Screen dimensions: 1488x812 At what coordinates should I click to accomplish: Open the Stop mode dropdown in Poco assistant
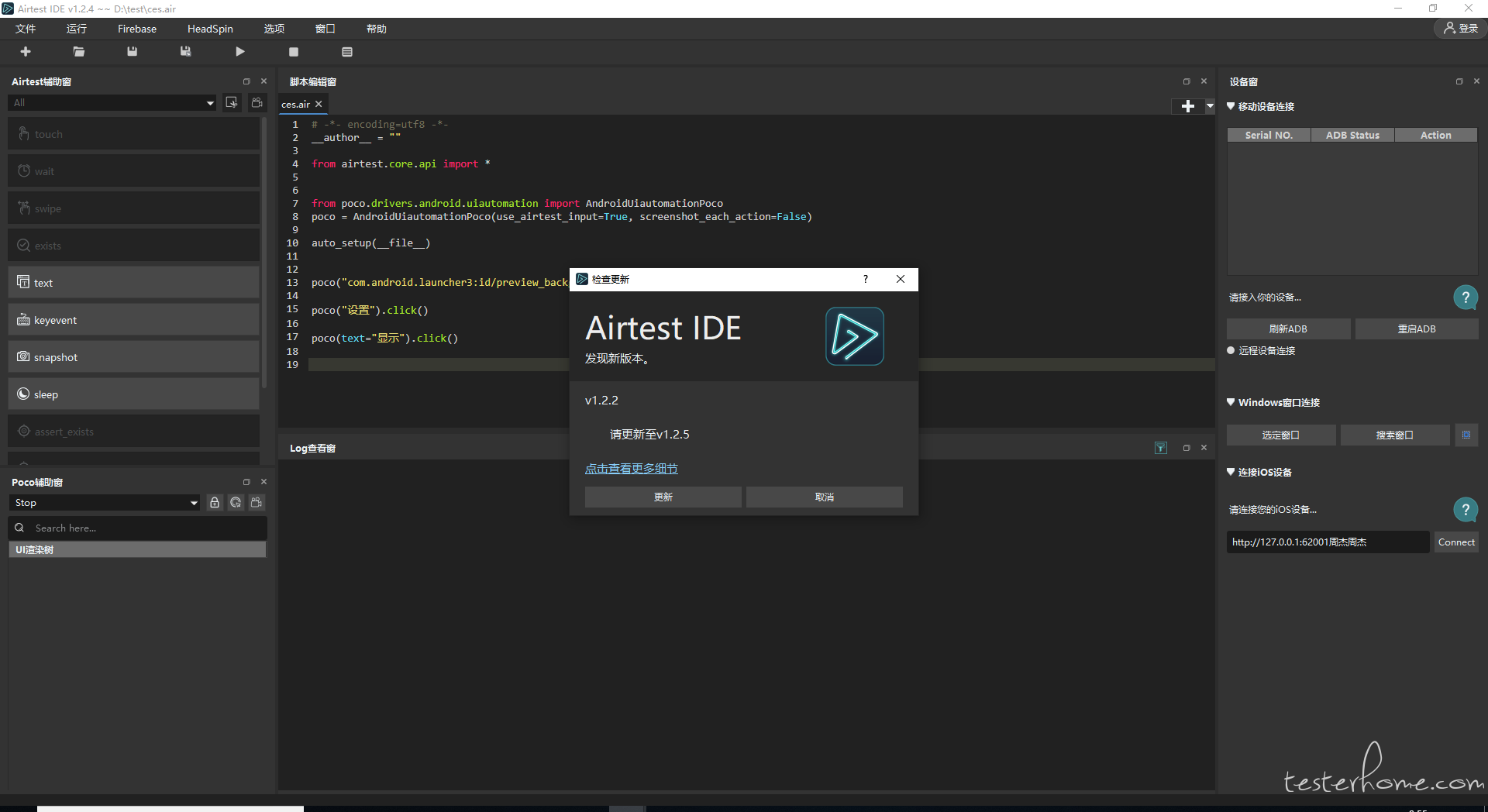click(106, 503)
